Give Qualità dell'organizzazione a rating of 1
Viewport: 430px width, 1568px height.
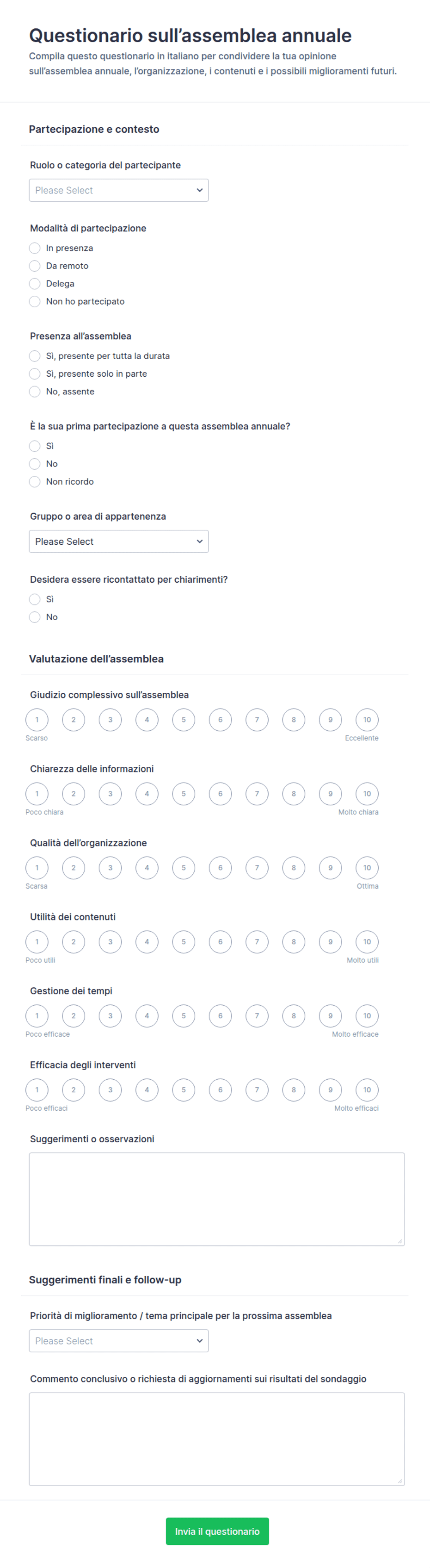point(37,867)
